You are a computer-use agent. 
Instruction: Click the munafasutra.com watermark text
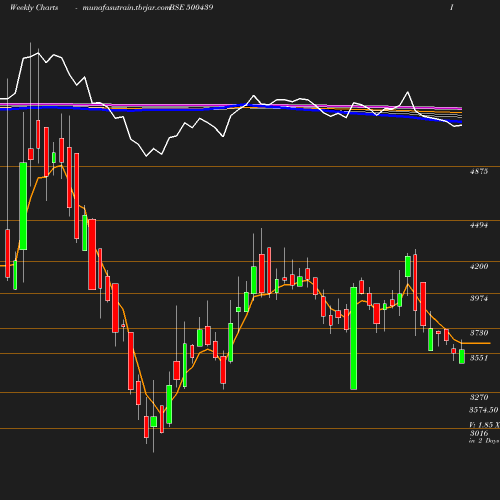click(x=126, y=8)
